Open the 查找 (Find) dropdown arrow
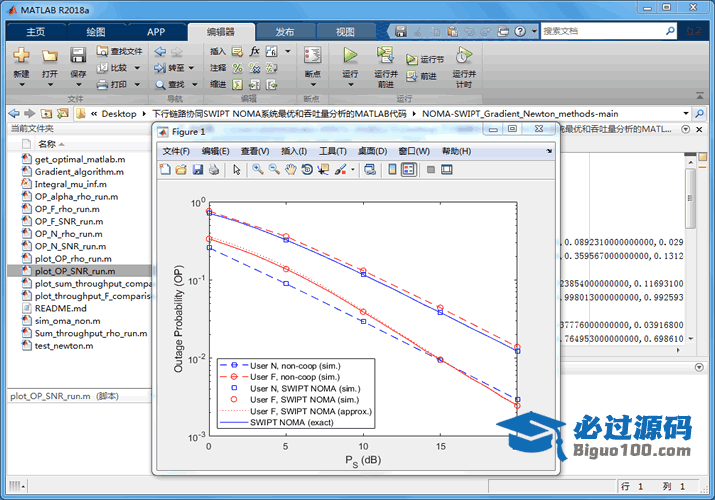The width and height of the screenshot is (715, 500). point(195,84)
